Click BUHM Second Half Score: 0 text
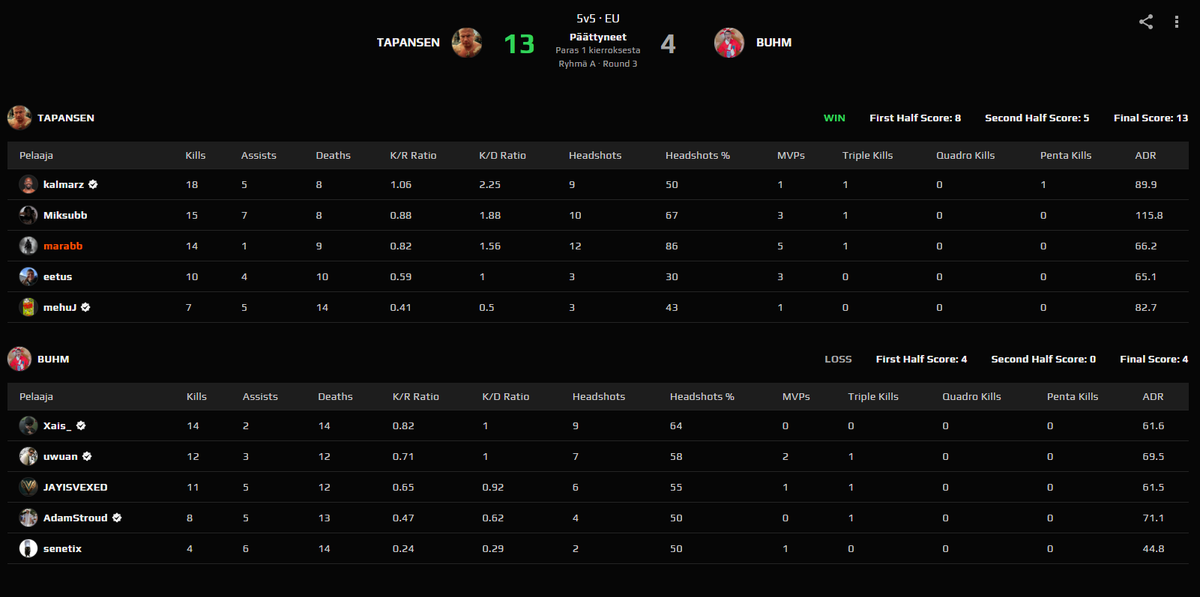 pyautogui.click(x=1043, y=359)
